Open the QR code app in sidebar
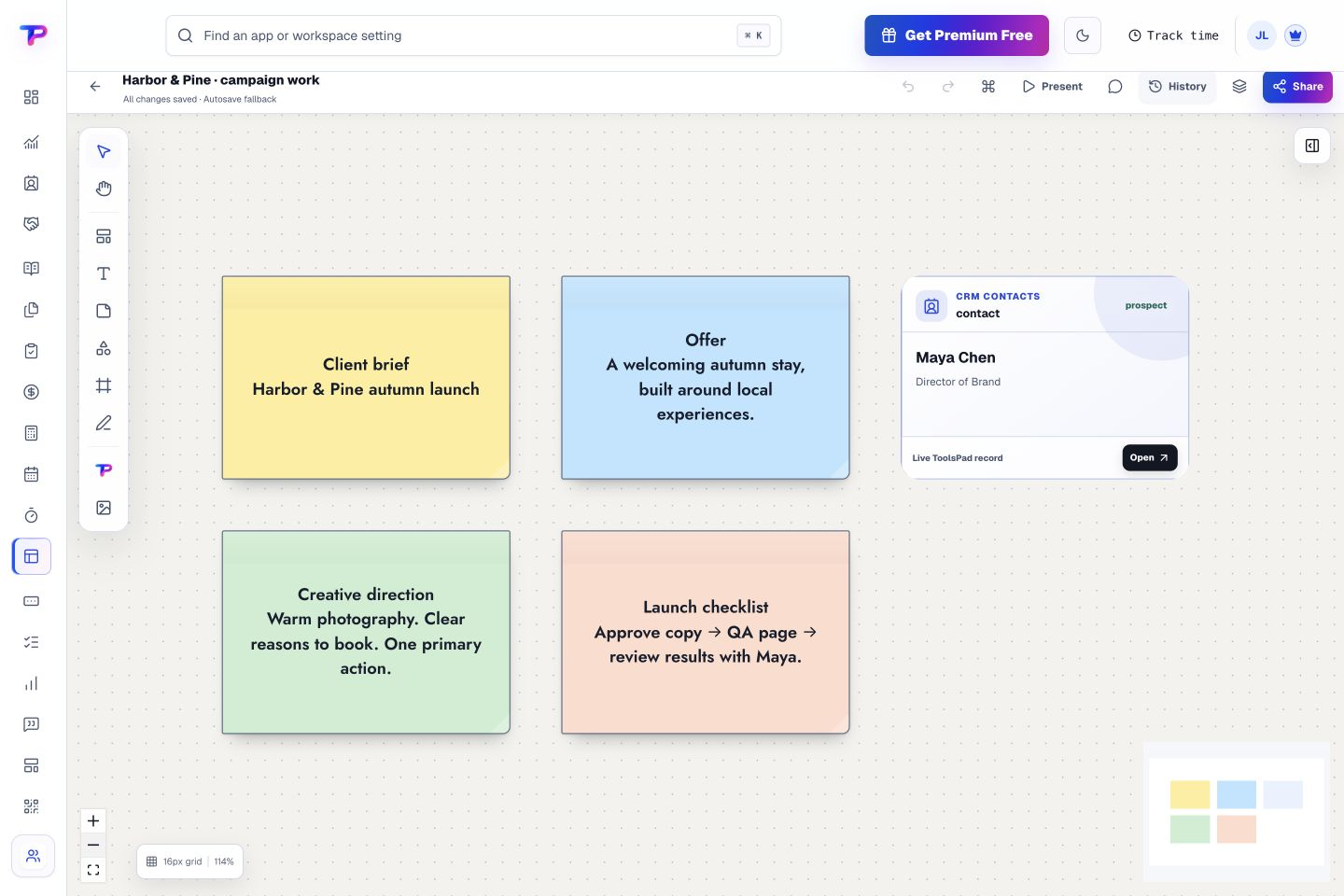The image size is (1344, 896). pyautogui.click(x=31, y=806)
